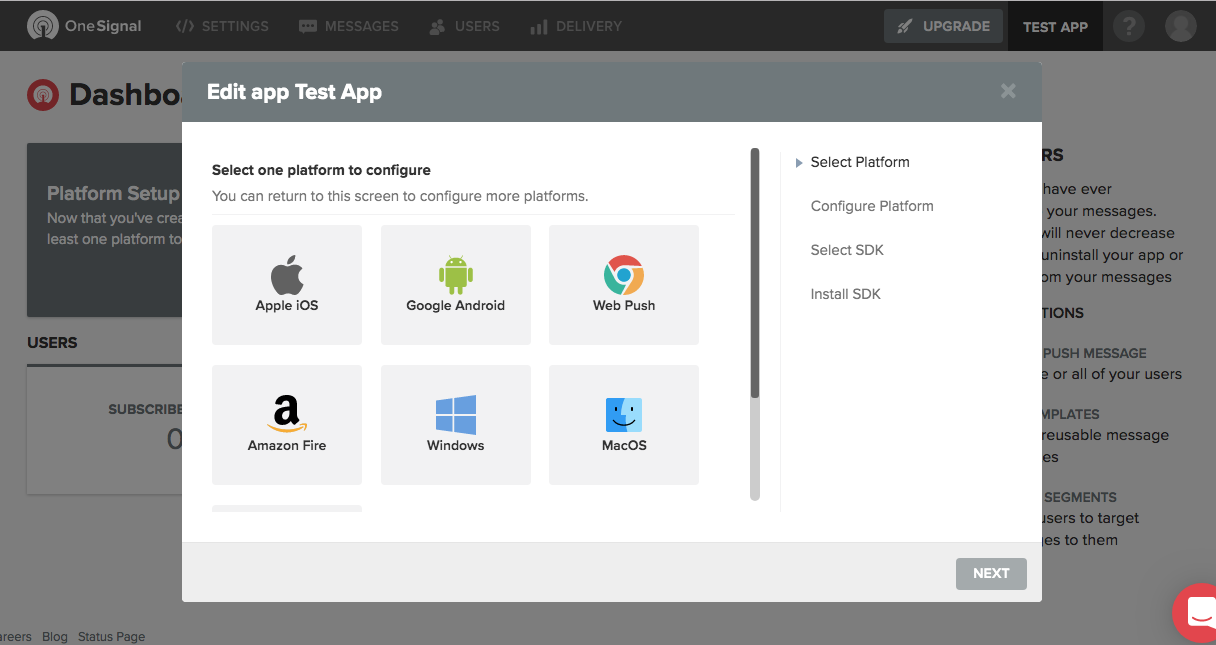
Task: Open the Messages menu
Action: click(349, 26)
